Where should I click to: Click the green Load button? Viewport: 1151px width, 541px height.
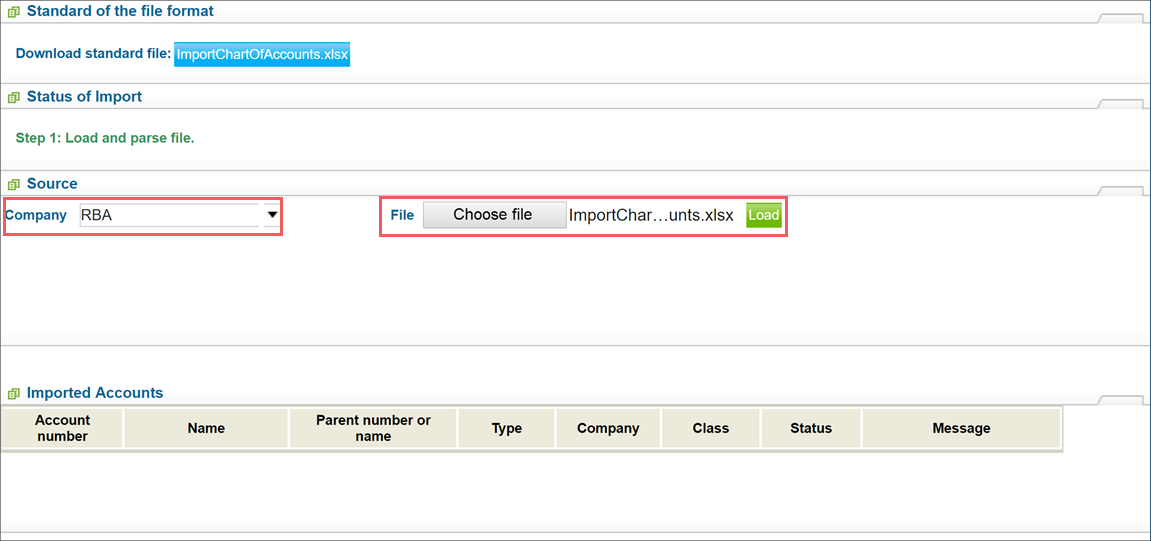click(x=763, y=216)
